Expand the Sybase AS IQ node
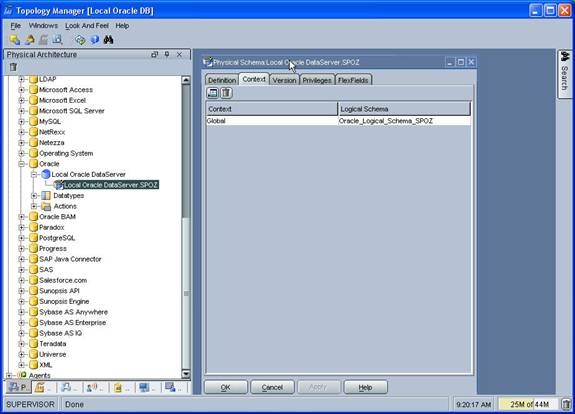Image resolution: width=575 pixels, height=414 pixels. 21,333
